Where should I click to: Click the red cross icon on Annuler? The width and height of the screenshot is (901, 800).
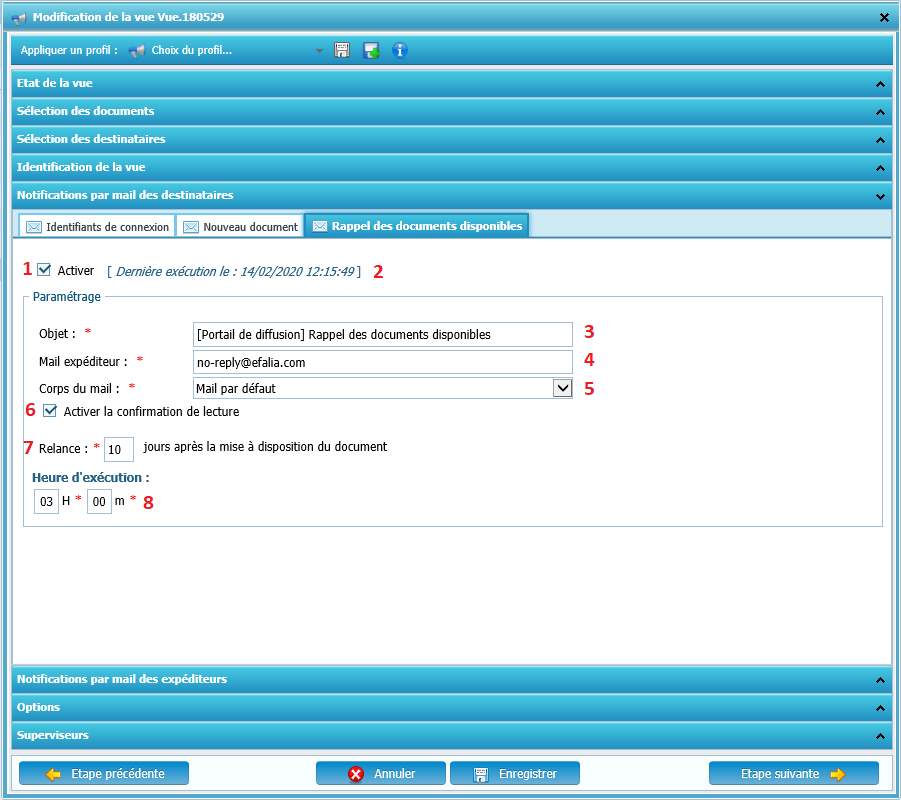coord(355,773)
